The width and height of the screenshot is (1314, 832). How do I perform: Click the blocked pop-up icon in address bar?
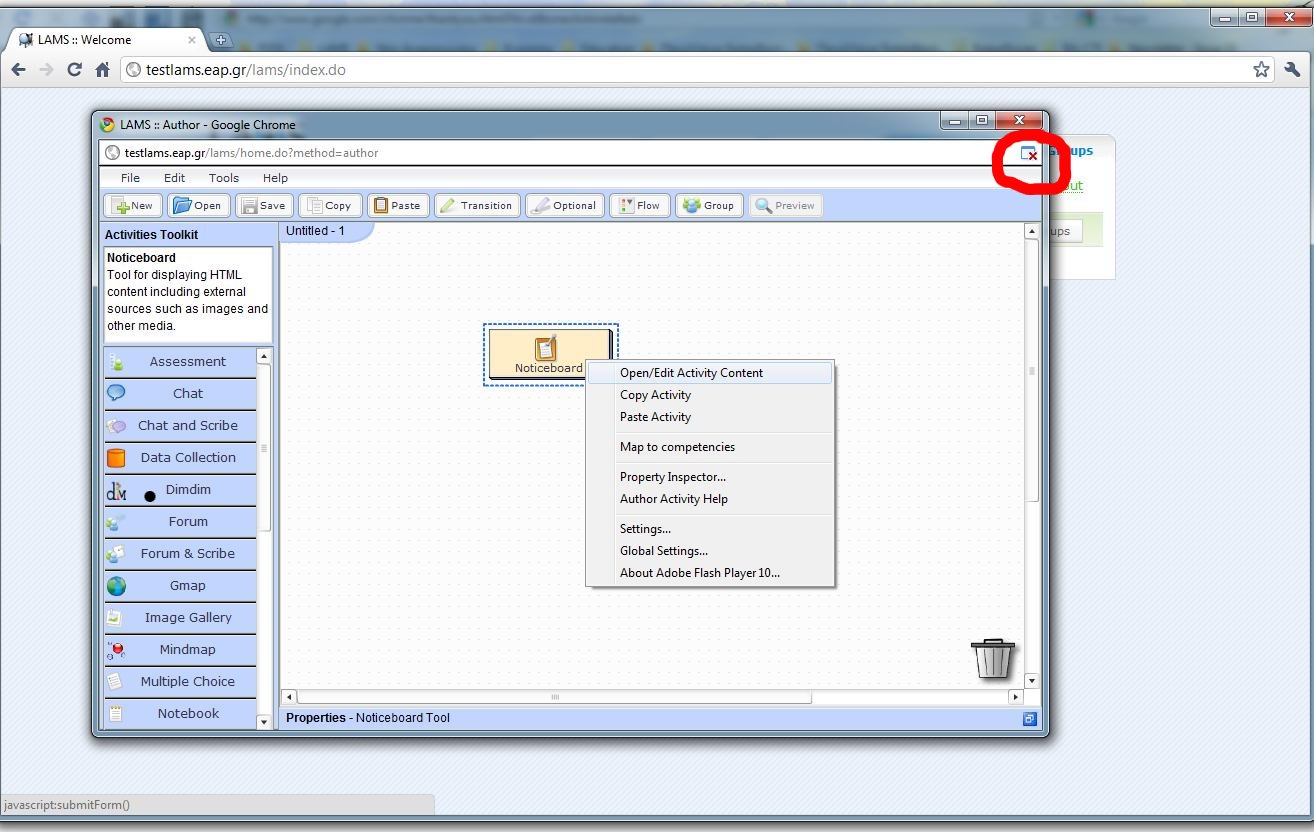(1028, 154)
